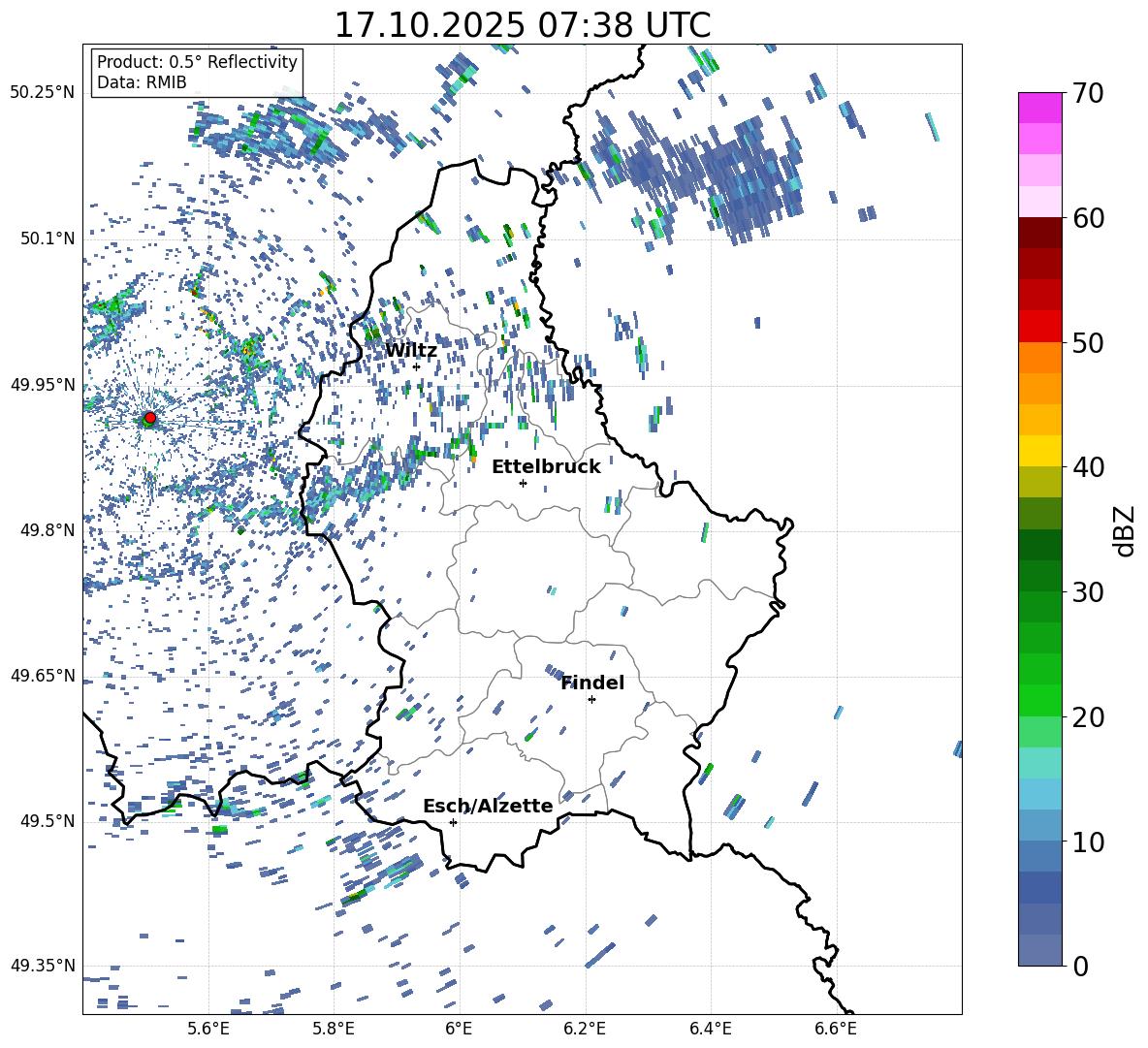
Task: Click the red radar site marker
Action: (x=149, y=418)
